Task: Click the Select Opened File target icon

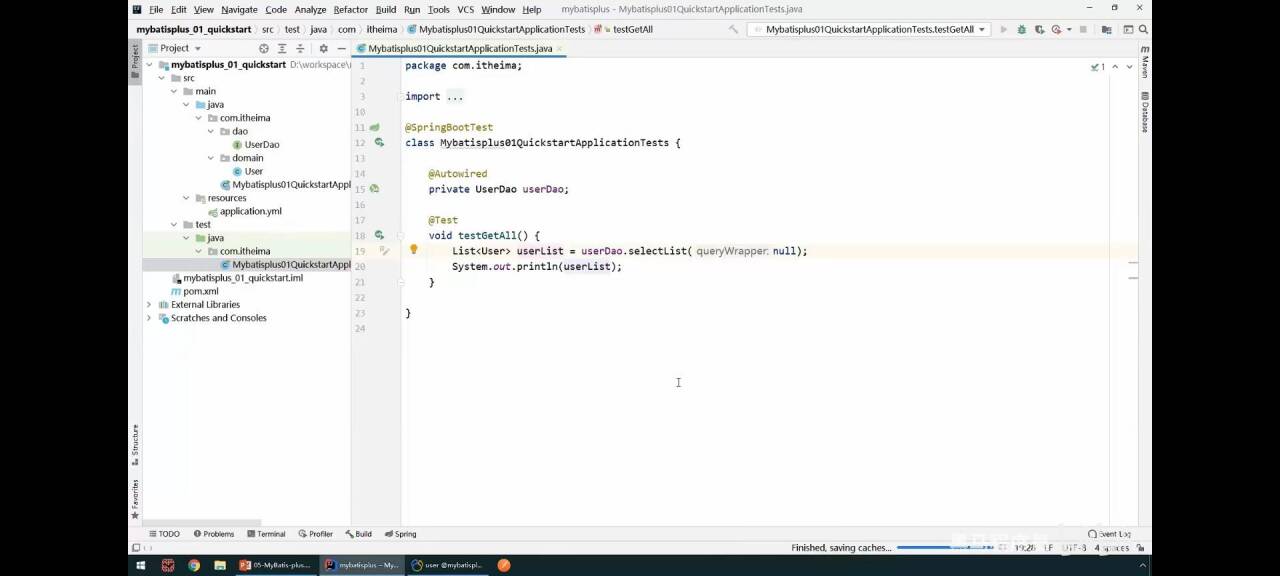Action: 264,48
